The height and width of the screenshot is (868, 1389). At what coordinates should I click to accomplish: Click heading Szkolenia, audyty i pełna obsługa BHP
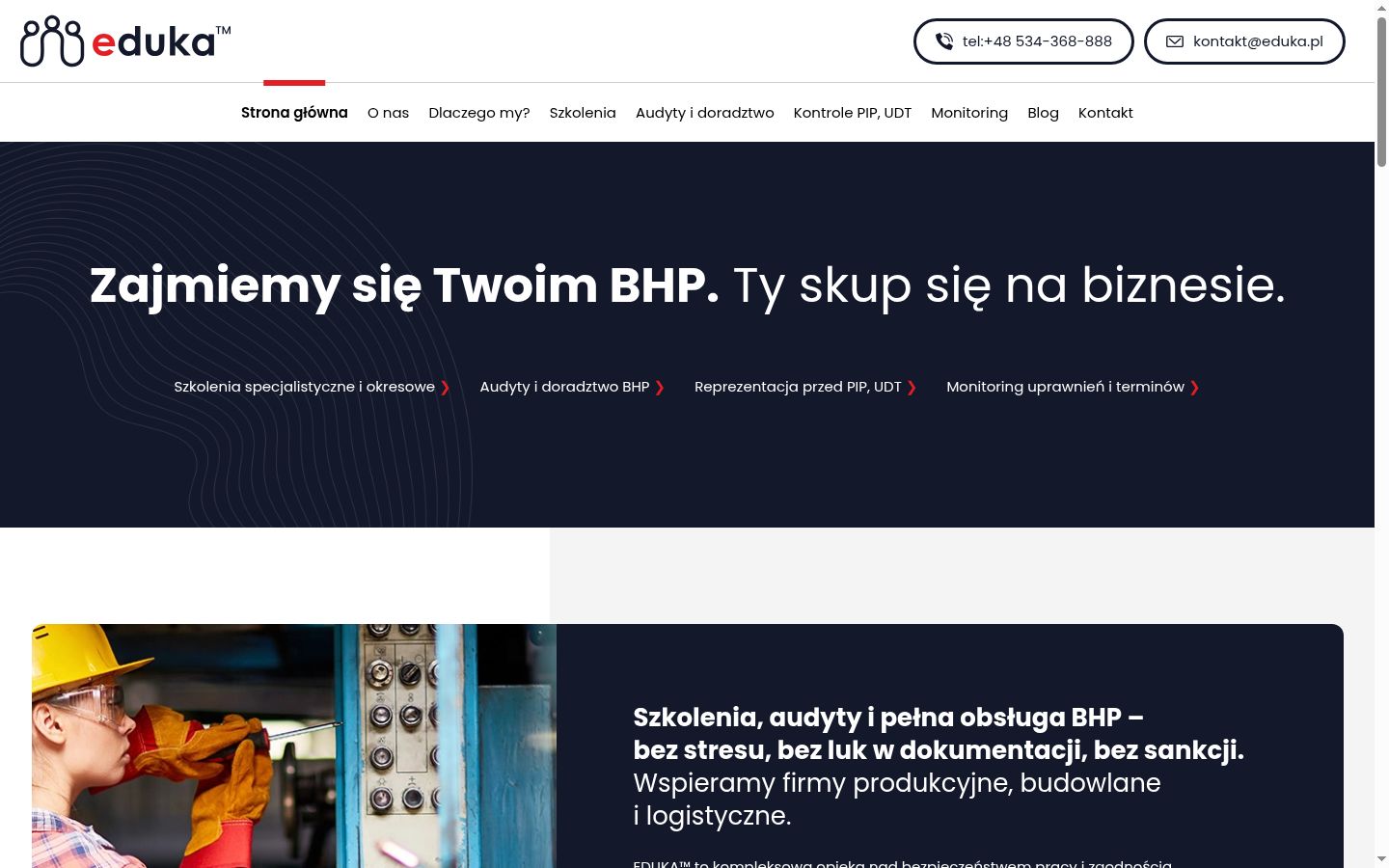[888, 718]
